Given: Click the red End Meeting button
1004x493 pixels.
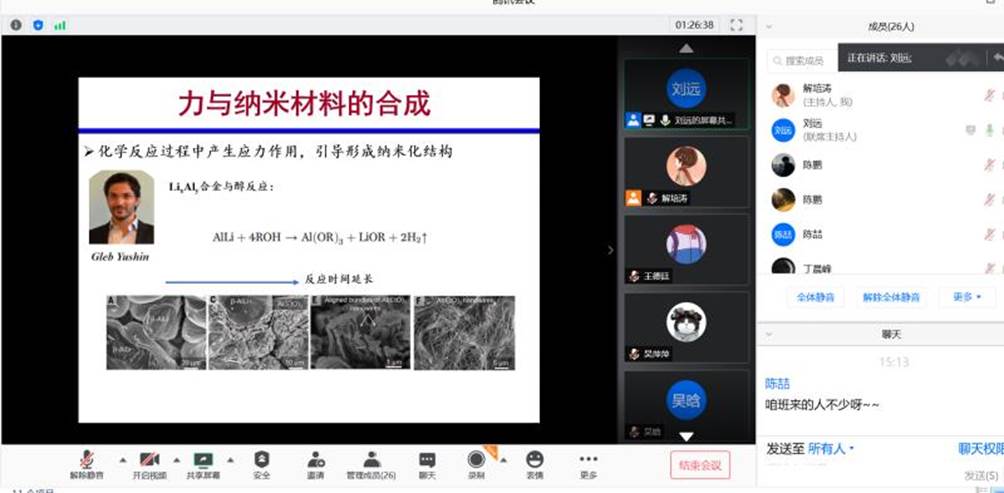Looking at the screenshot, I should coord(699,464).
